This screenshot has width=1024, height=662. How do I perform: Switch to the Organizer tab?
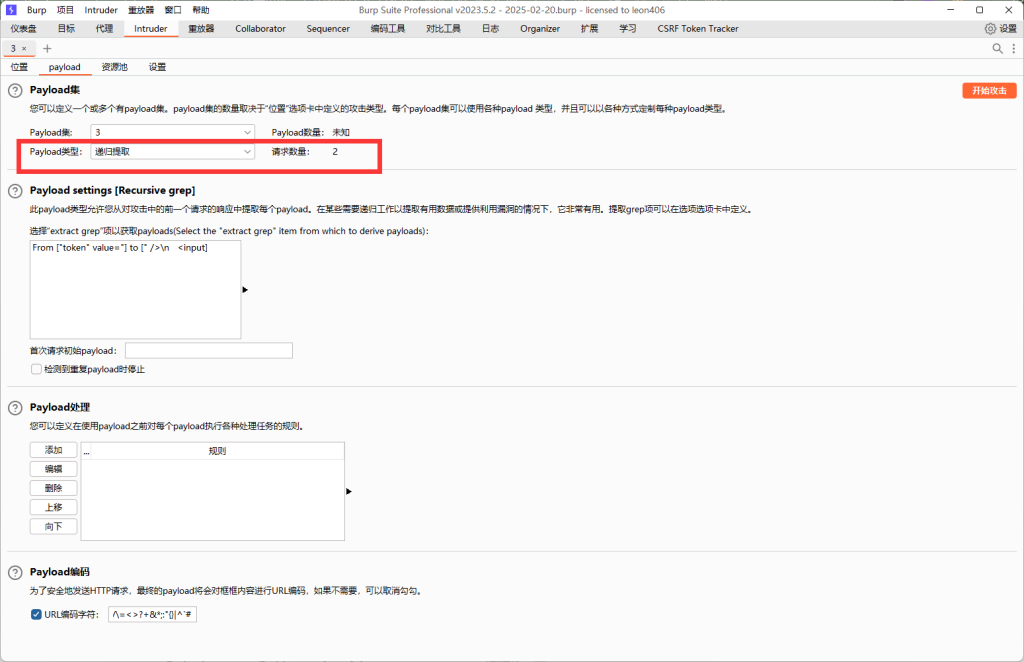pos(540,29)
